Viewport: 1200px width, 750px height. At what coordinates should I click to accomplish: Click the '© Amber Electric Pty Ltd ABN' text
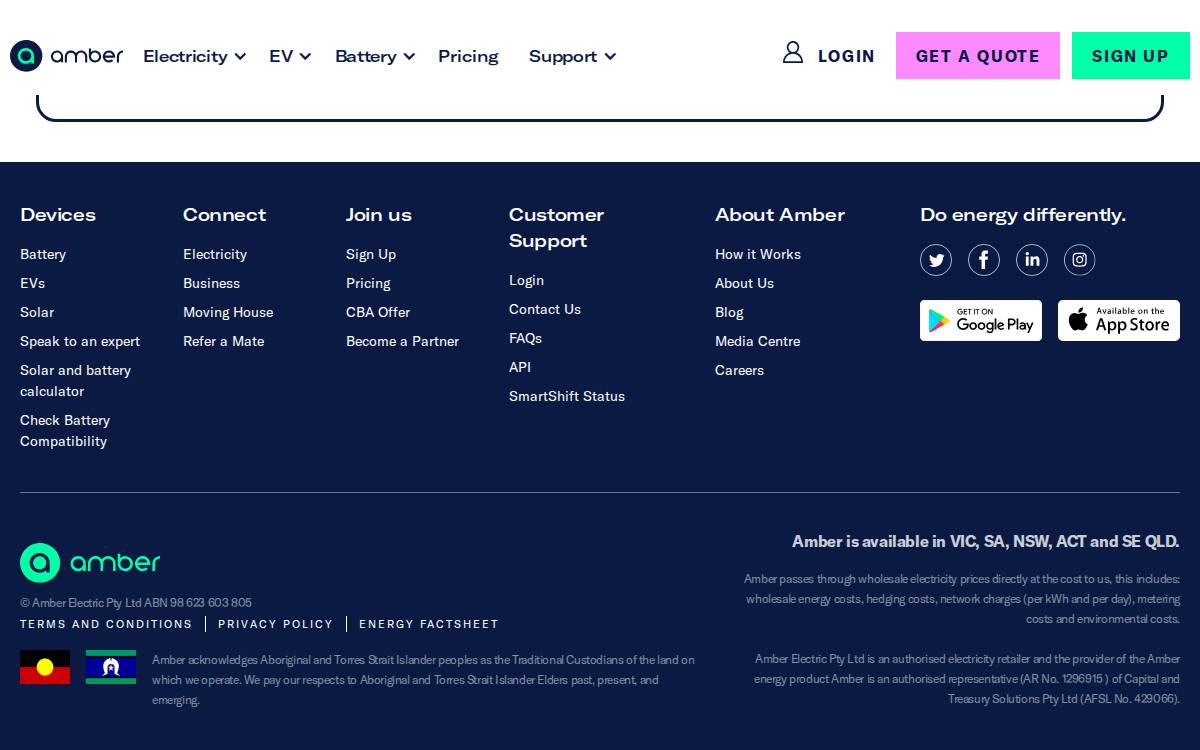point(136,602)
